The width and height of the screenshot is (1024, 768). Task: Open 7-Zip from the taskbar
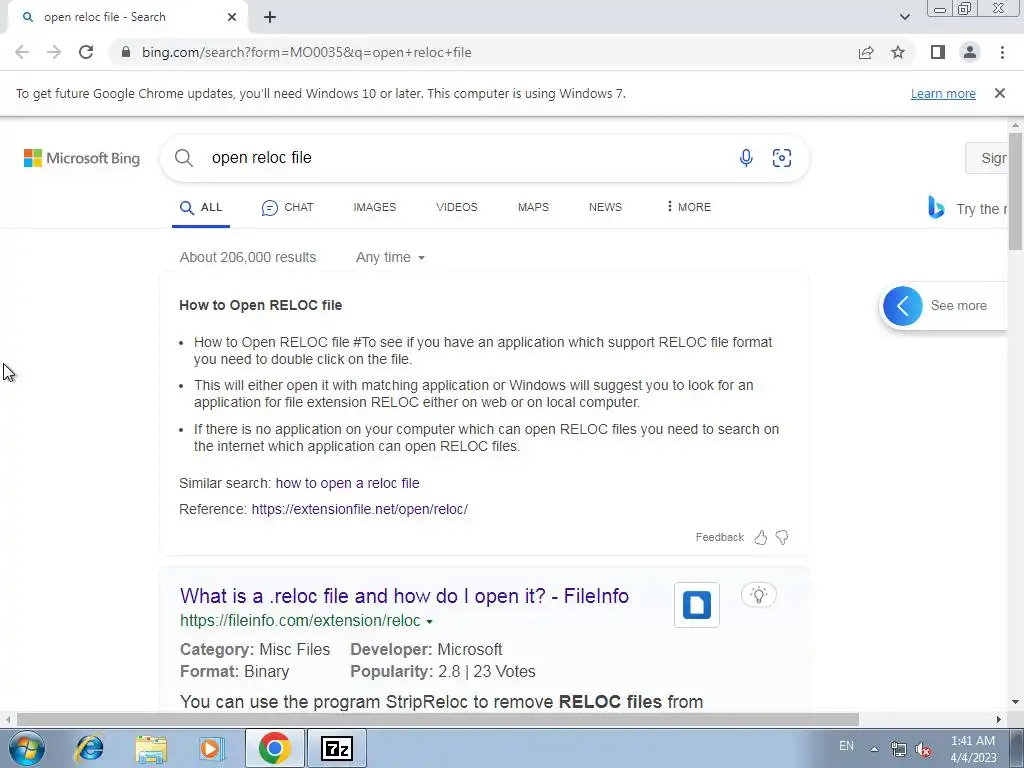point(337,748)
